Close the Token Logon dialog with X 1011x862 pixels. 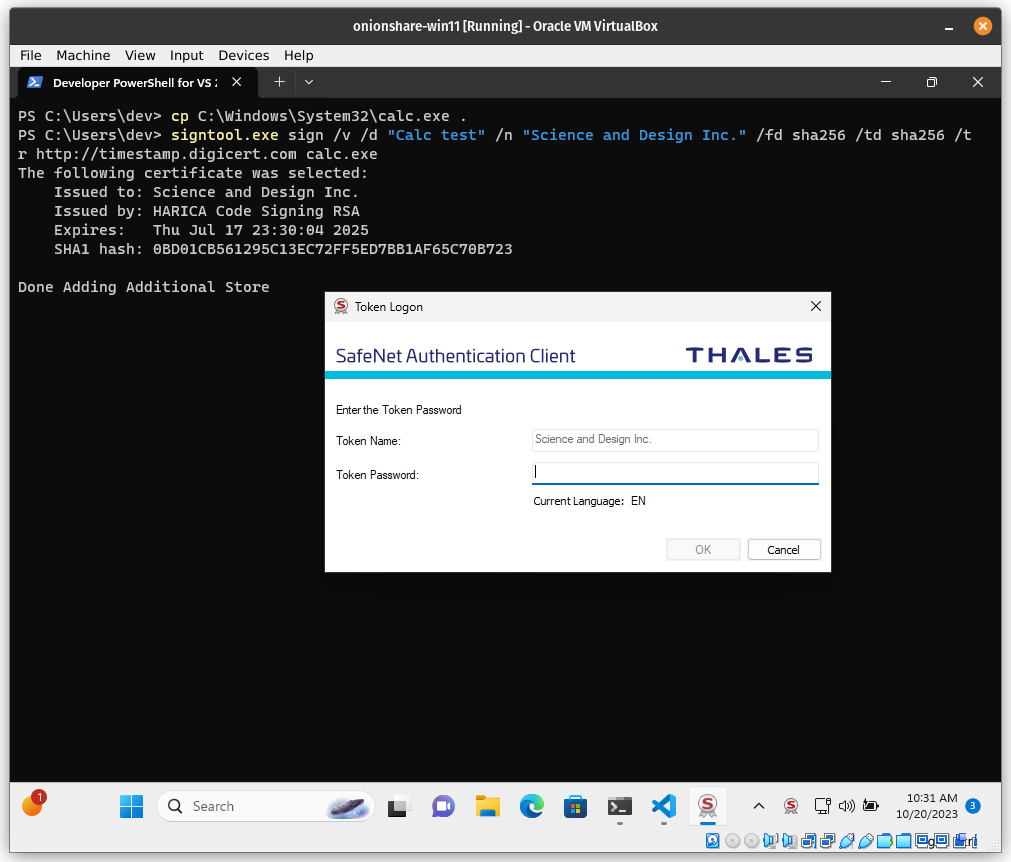(x=816, y=306)
